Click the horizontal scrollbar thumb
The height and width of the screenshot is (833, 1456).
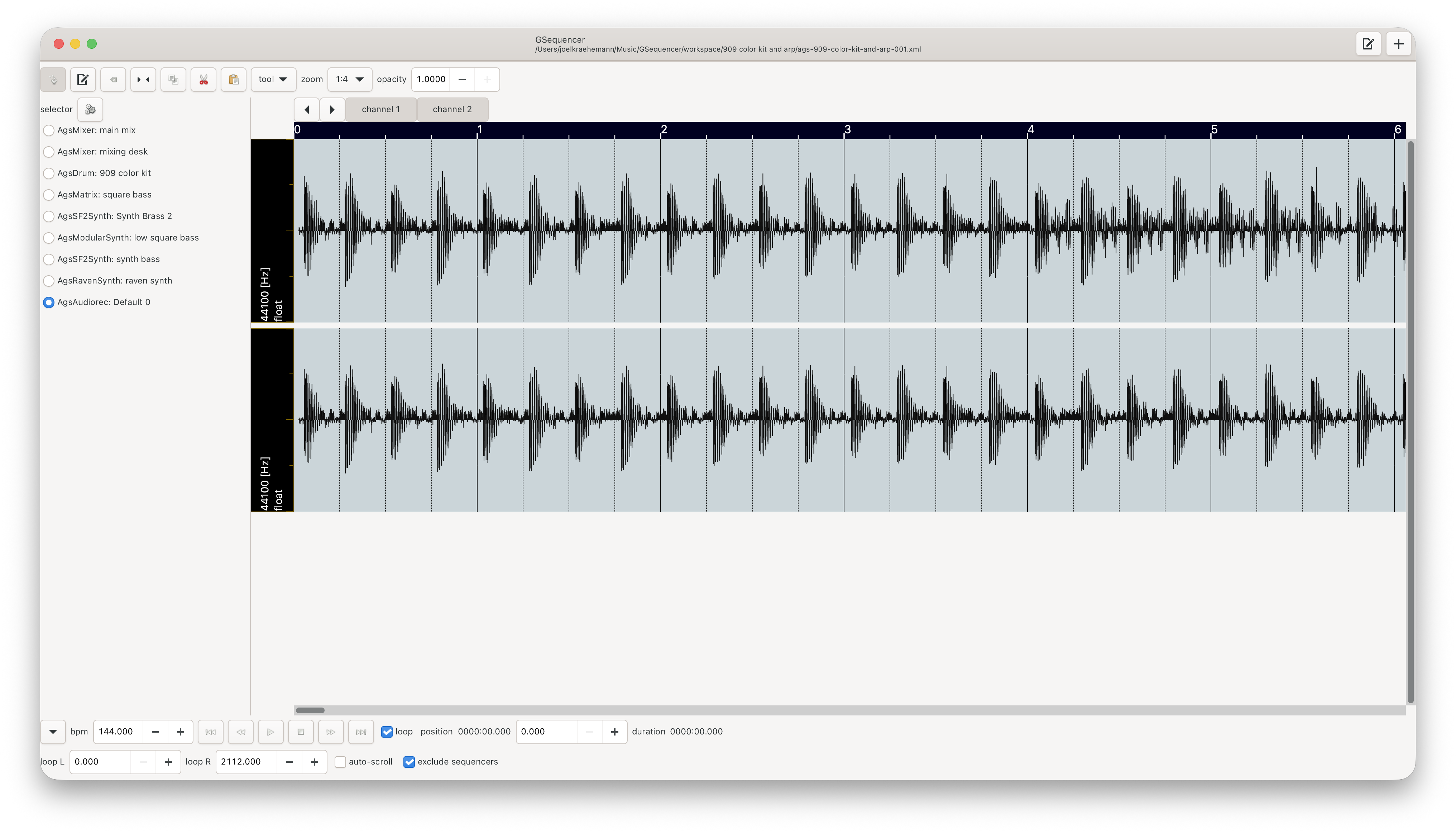[x=310, y=710]
